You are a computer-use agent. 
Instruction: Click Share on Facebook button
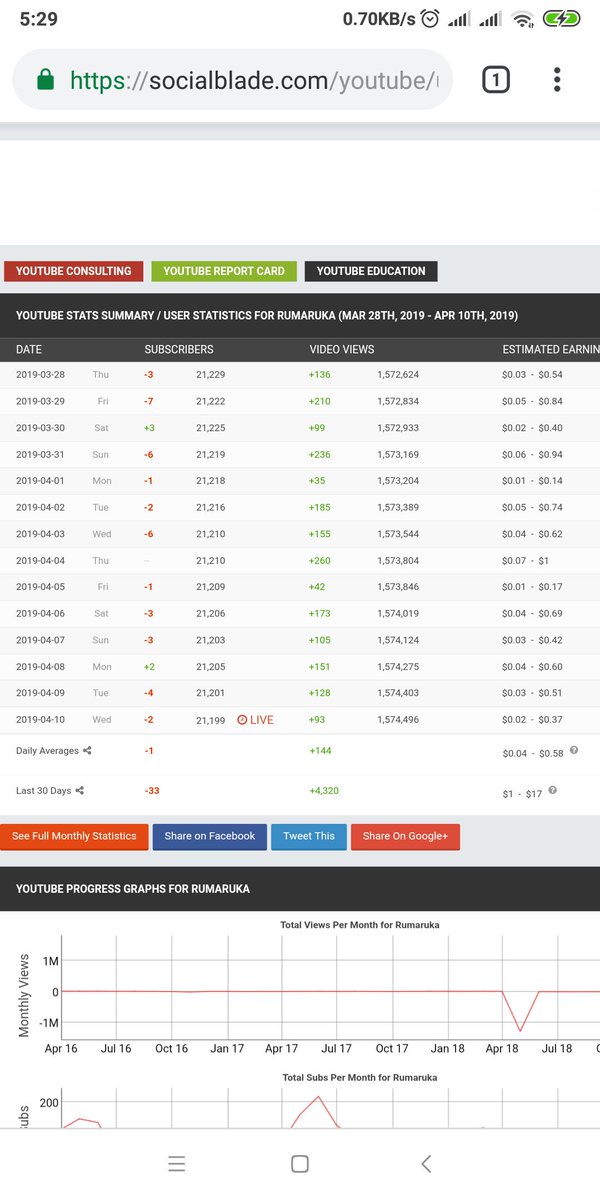pos(210,837)
